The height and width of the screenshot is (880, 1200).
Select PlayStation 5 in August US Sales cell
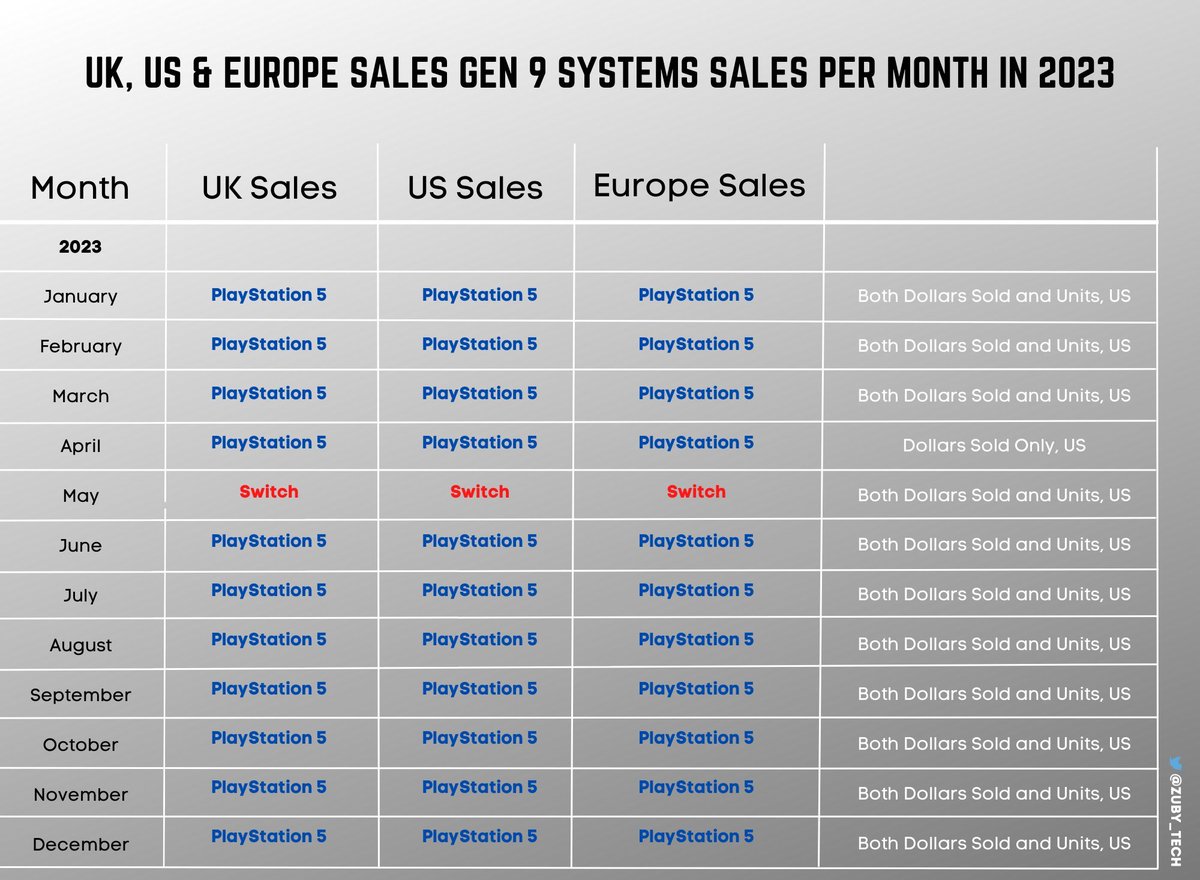click(x=480, y=639)
